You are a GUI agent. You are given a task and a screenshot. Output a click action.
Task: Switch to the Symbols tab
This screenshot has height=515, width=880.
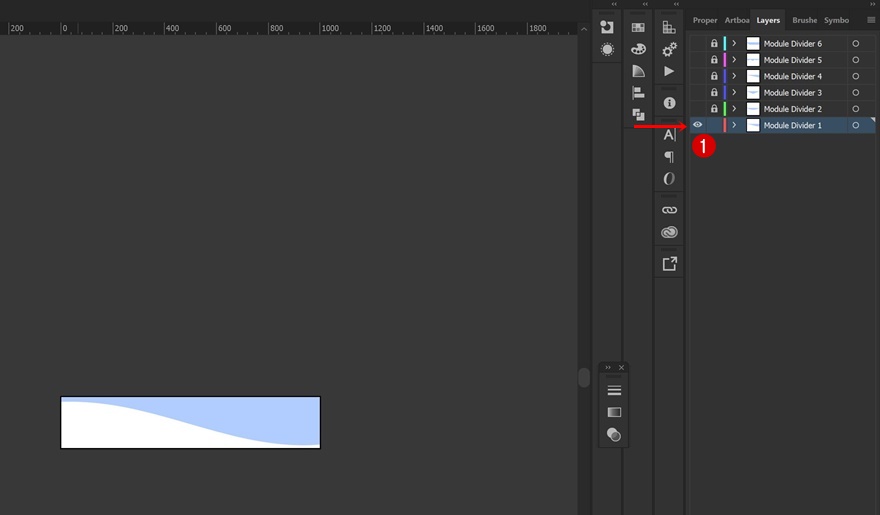coord(836,20)
